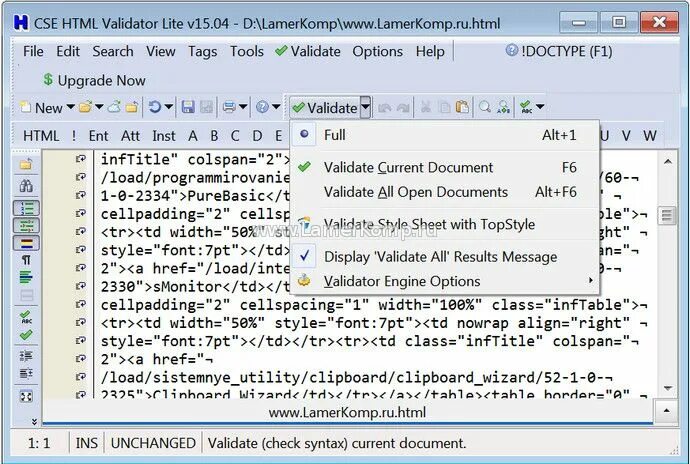
Task: Click the UNCHANGED status bar entry
Action: 153,443
